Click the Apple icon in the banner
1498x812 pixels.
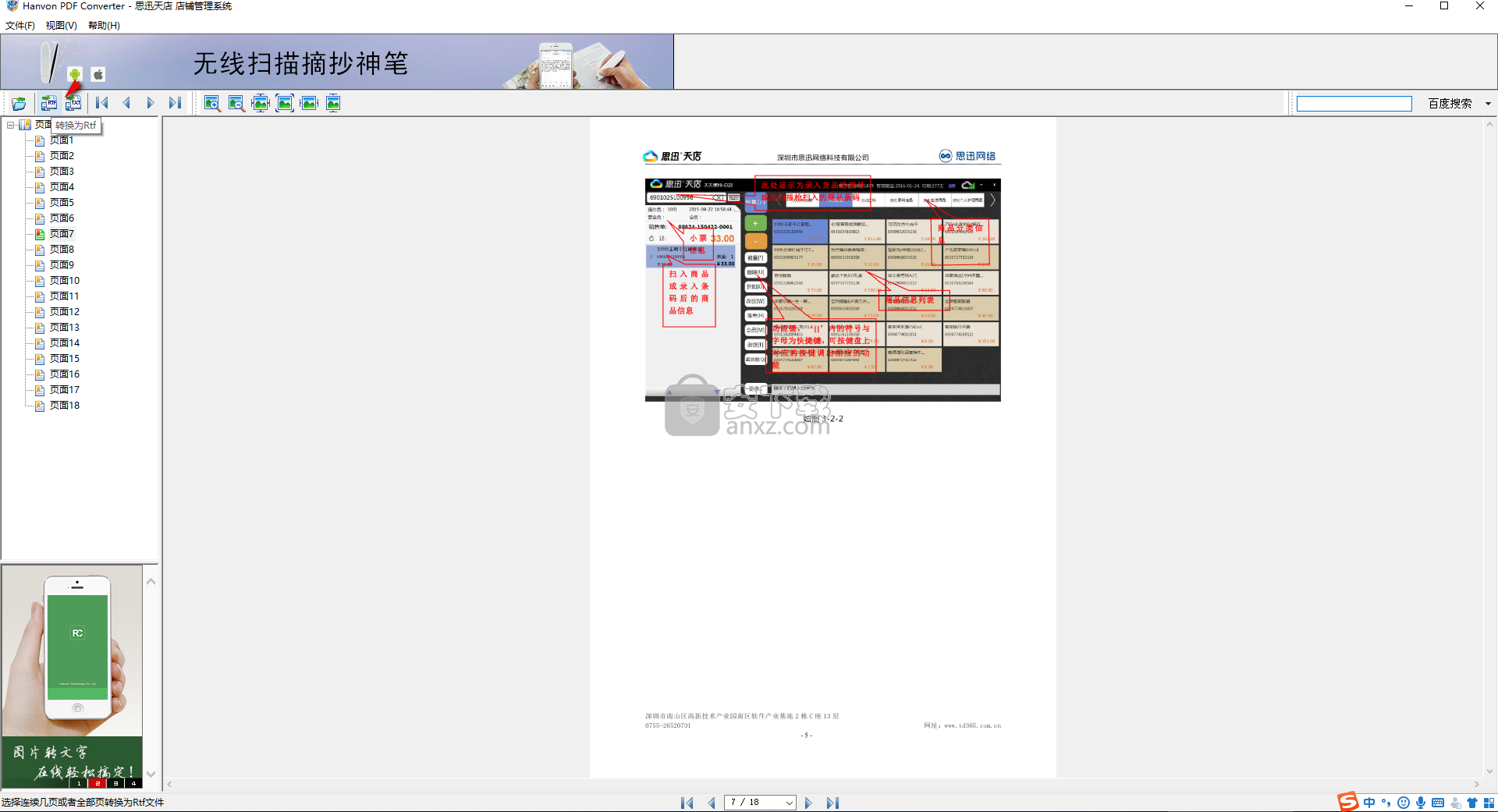[x=98, y=75]
